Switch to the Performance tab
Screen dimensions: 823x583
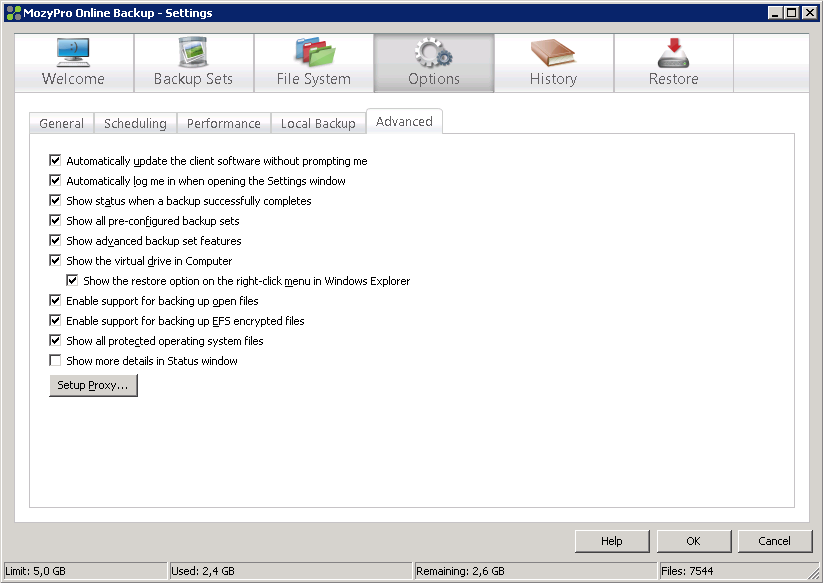click(x=224, y=123)
